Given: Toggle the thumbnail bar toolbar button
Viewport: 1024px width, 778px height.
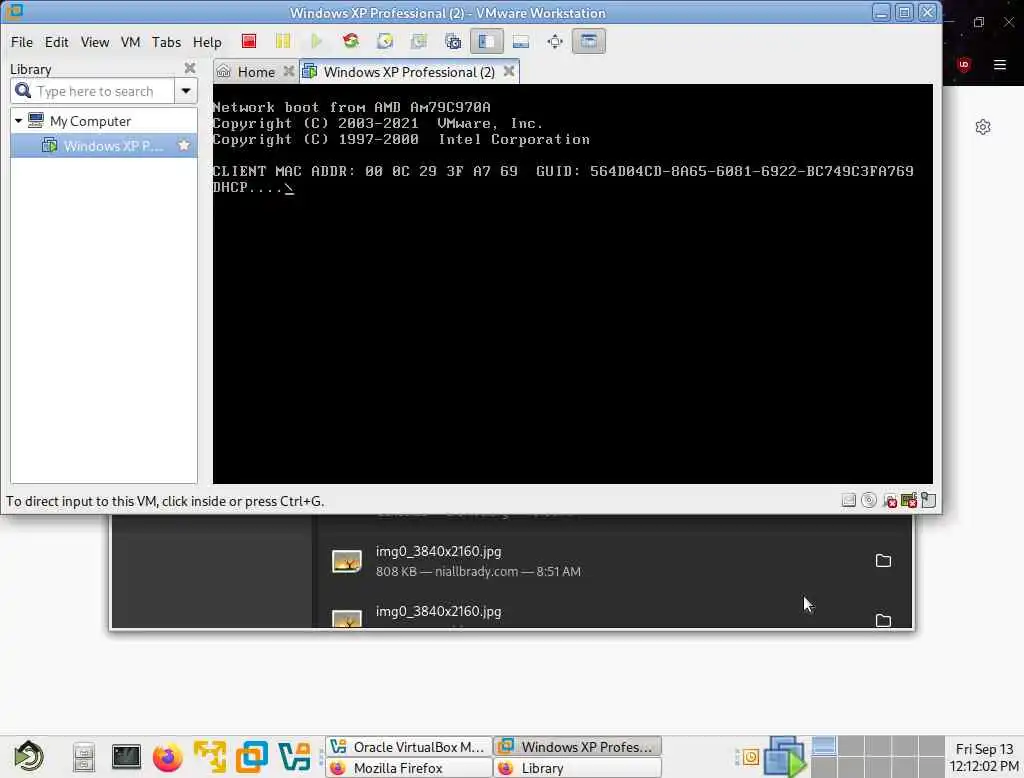Looking at the screenshot, I should pyautogui.click(x=520, y=41).
